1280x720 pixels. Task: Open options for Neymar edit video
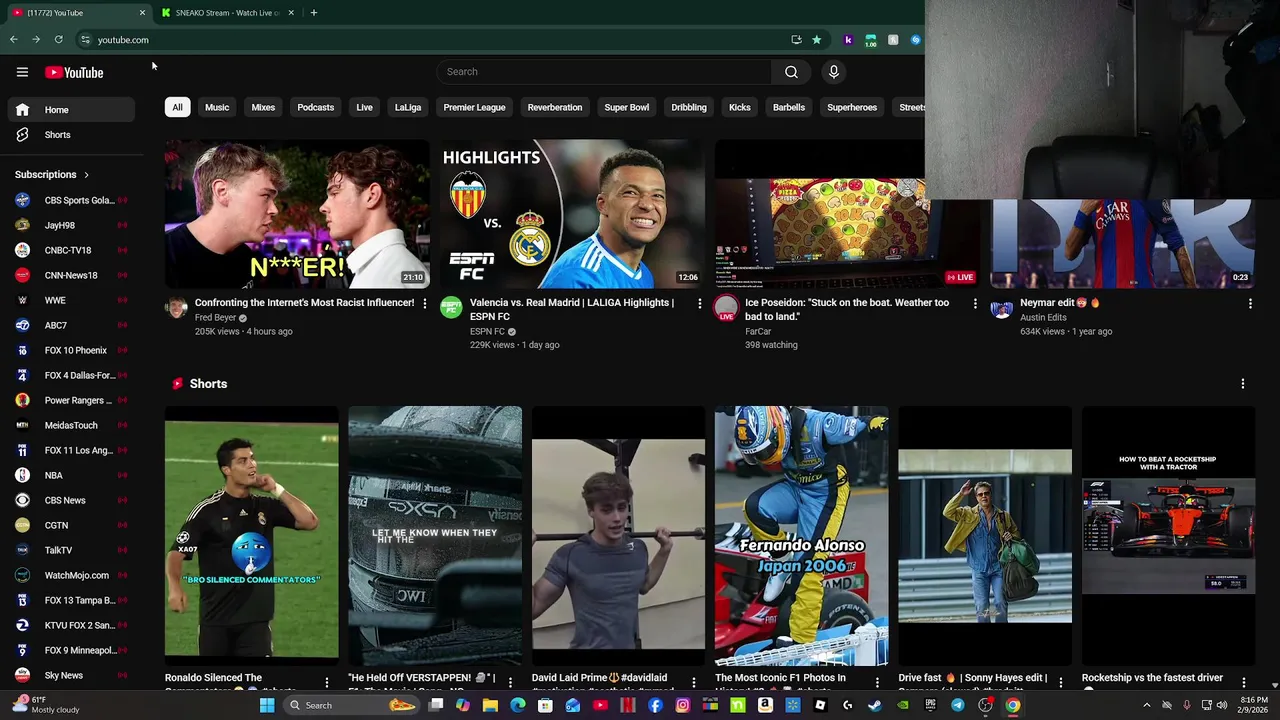(1249, 303)
